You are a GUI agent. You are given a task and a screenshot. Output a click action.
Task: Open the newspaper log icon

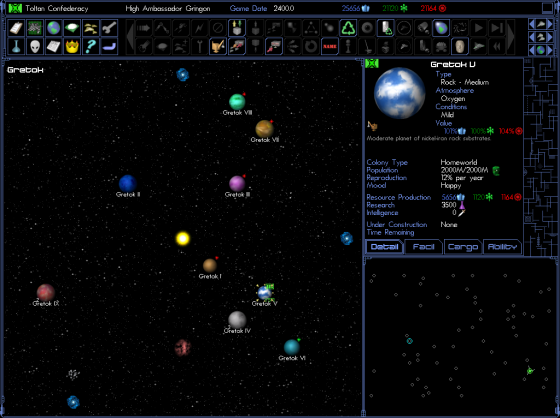[x=53, y=46]
